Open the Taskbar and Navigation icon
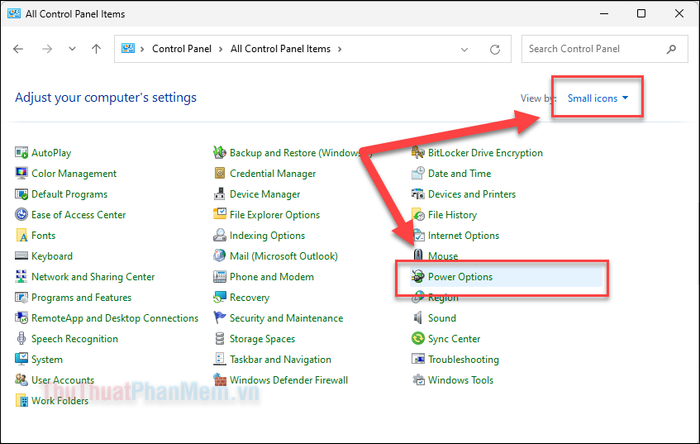Image resolution: width=700 pixels, height=444 pixels. pos(219,359)
